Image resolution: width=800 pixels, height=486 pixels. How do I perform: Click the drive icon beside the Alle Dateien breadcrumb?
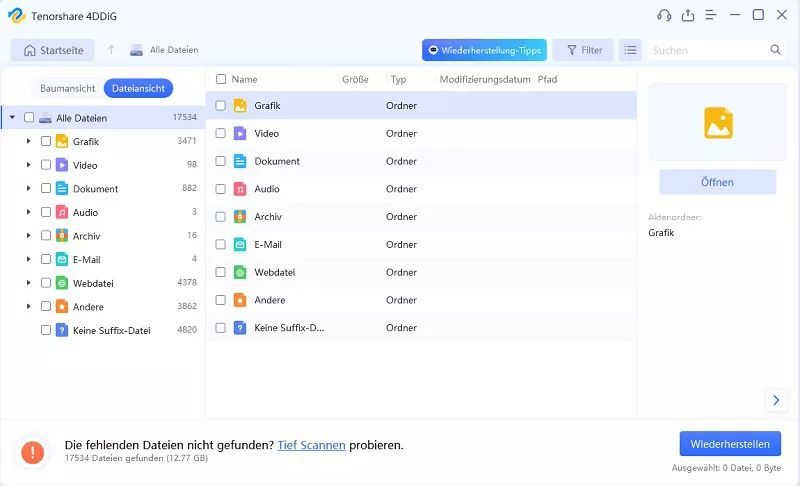pos(136,50)
